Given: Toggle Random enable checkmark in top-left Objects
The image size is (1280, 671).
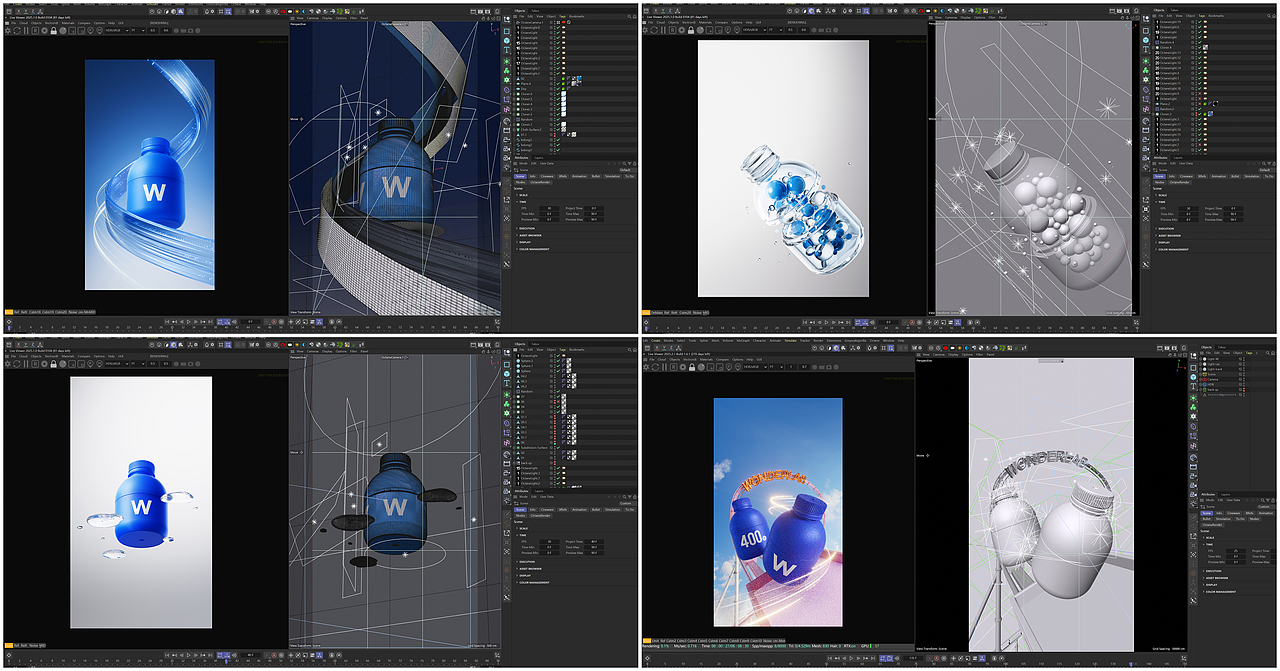Looking at the screenshot, I should click(x=558, y=119).
